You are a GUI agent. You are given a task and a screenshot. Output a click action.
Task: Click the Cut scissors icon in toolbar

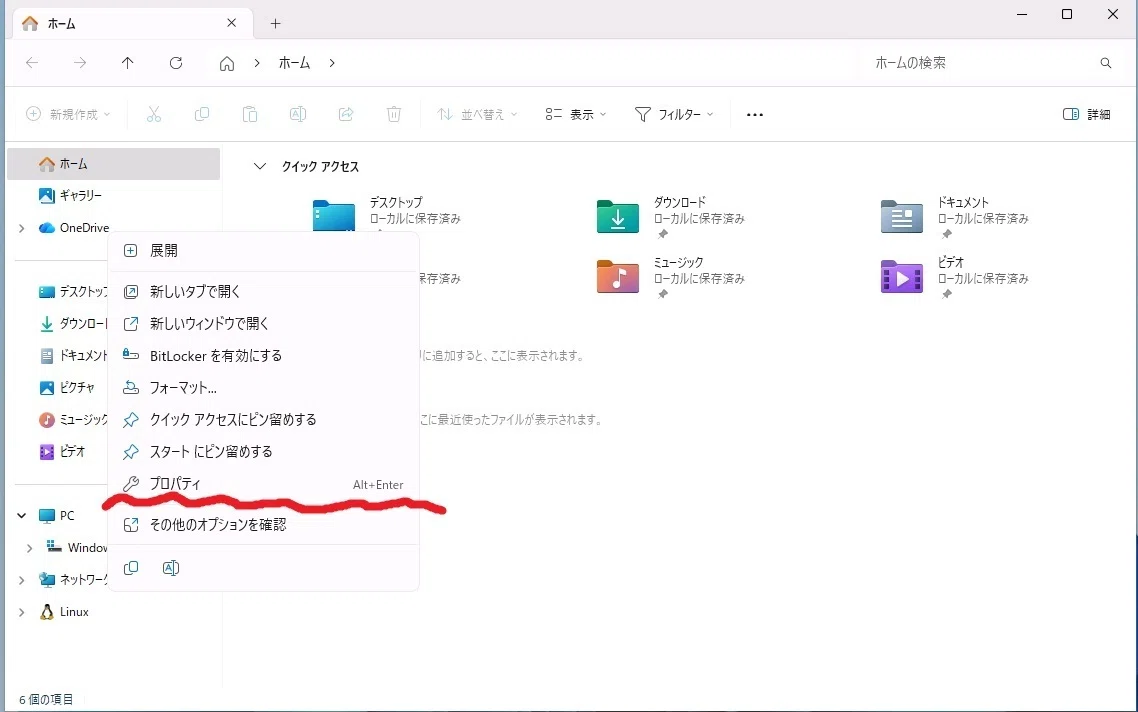[x=154, y=114]
